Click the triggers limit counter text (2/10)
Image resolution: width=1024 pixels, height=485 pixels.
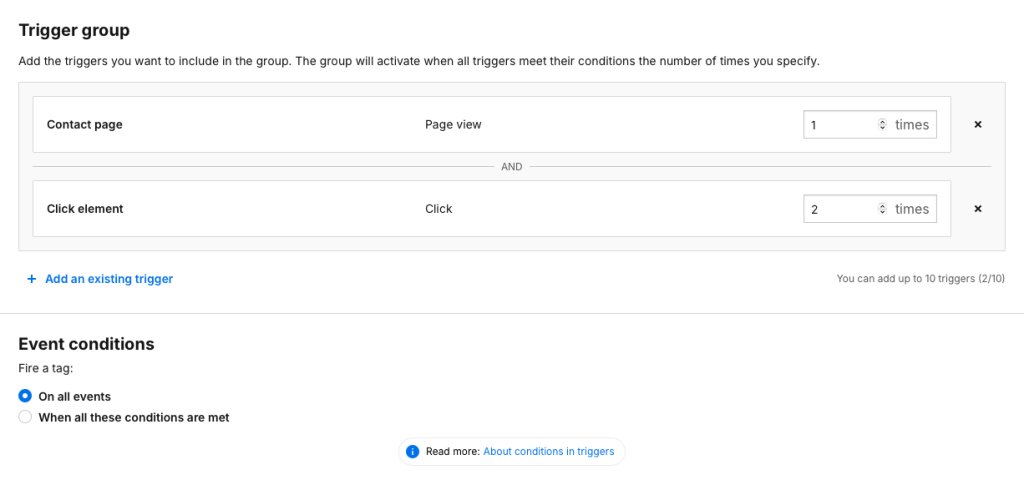point(991,279)
